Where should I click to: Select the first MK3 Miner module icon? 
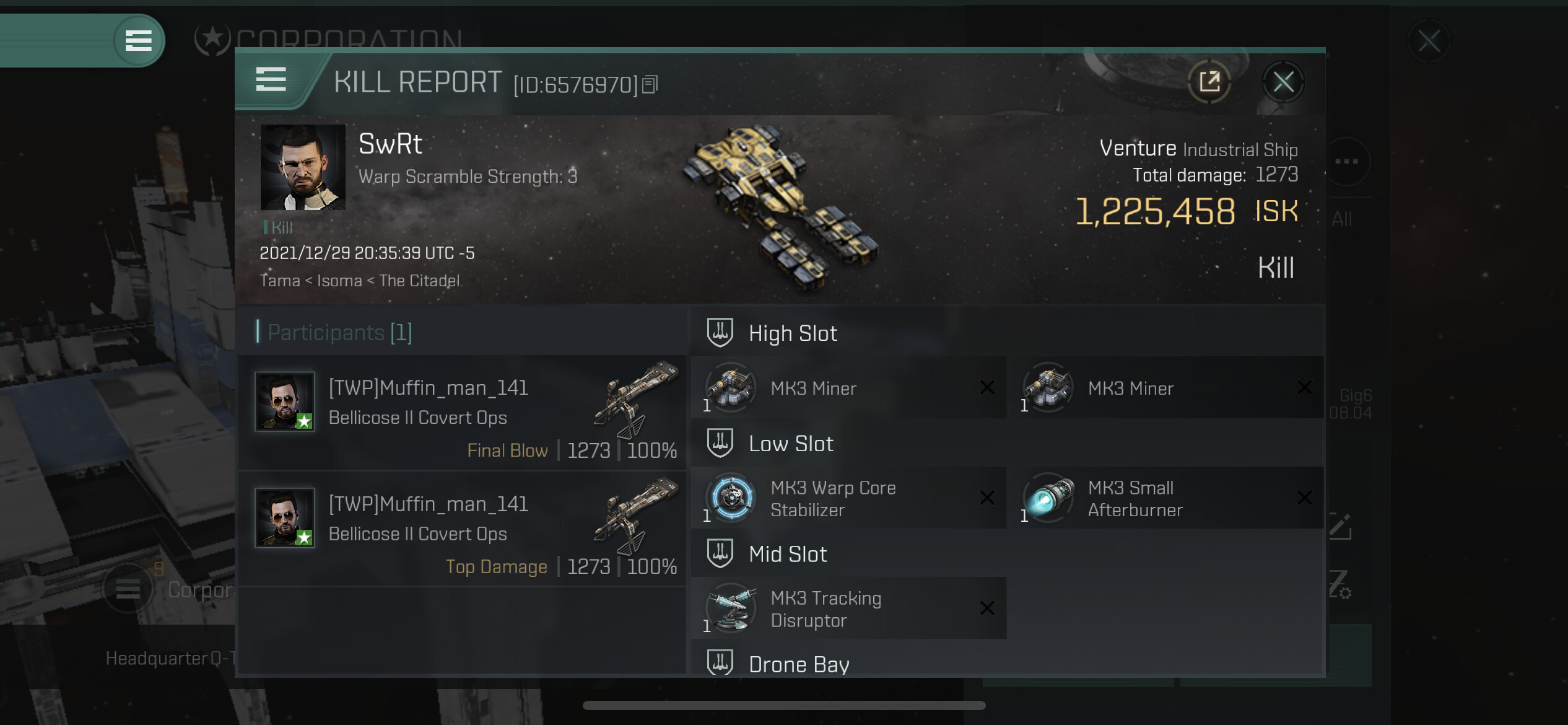(x=731, y=388)
